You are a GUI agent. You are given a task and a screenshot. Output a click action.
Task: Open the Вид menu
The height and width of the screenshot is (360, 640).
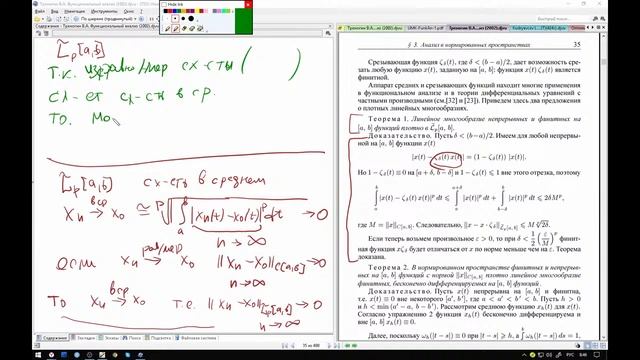[x=55, y=11]
